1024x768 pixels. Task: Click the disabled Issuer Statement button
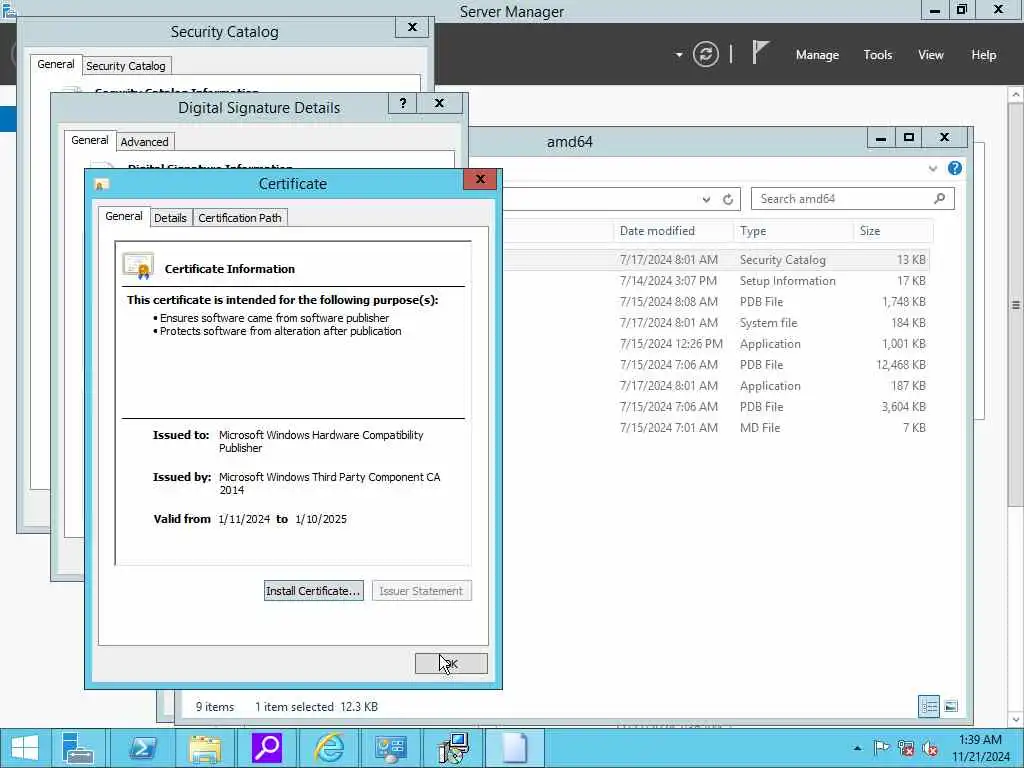tap(421, 590)
